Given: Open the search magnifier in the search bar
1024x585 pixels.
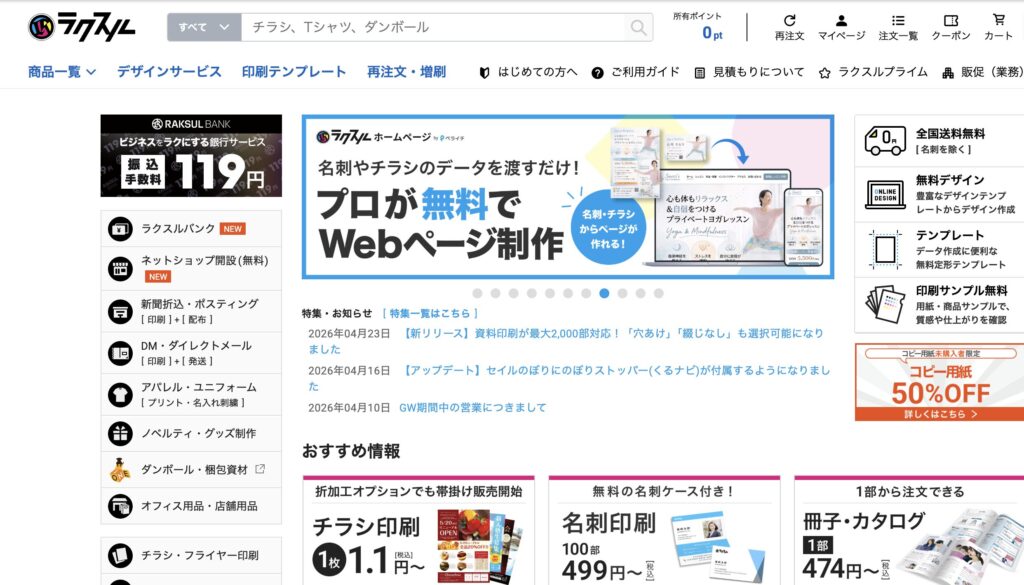Looking at the screenshot, I should point(639,27).
